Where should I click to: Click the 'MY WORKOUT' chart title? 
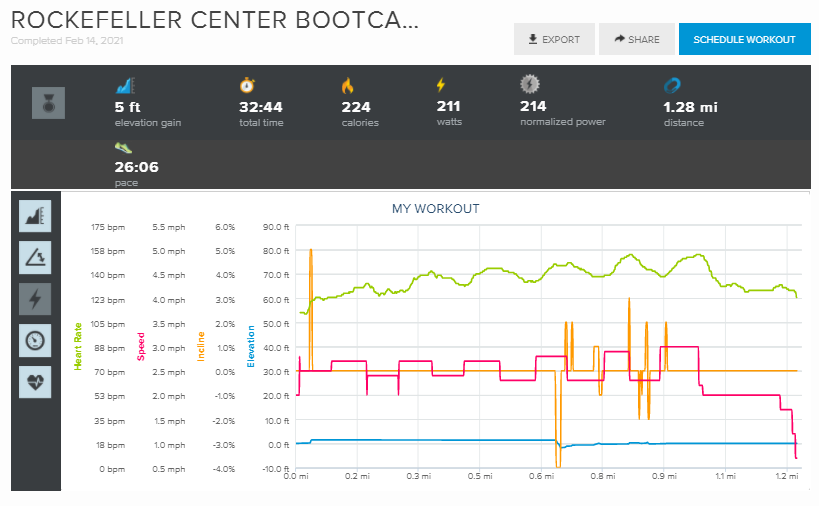436,209
